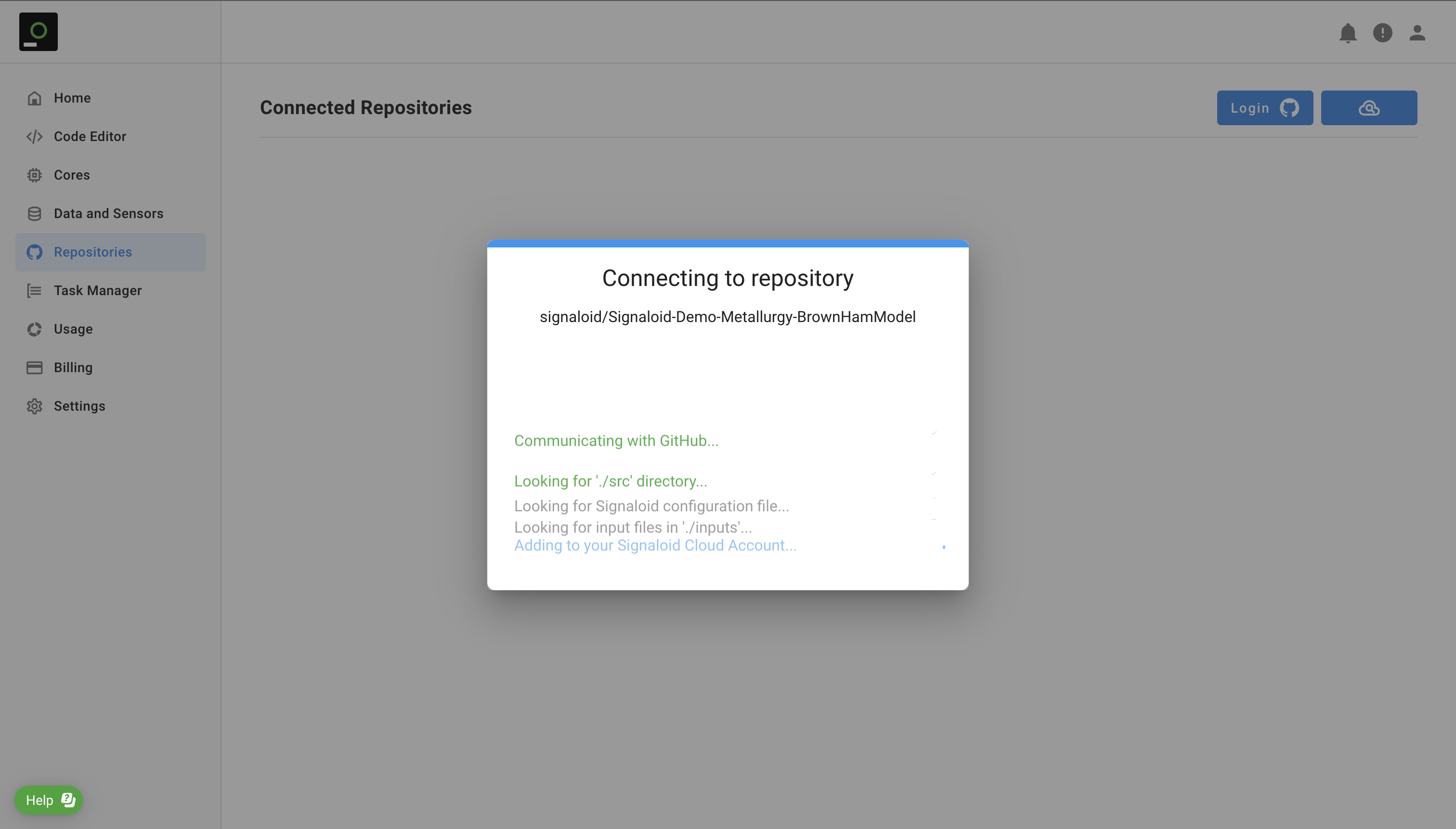Click the blue progress bar on dialog
The image size is (1456, 829).
pos(728,244)
